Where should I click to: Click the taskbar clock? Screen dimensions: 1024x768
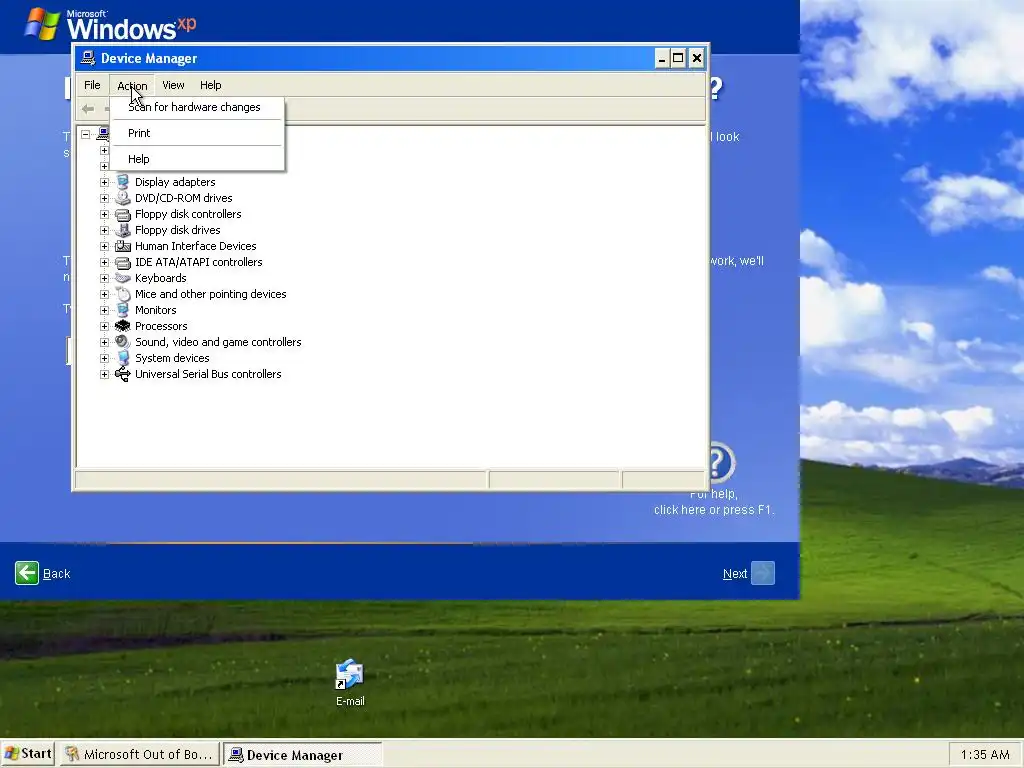[985, 754]
